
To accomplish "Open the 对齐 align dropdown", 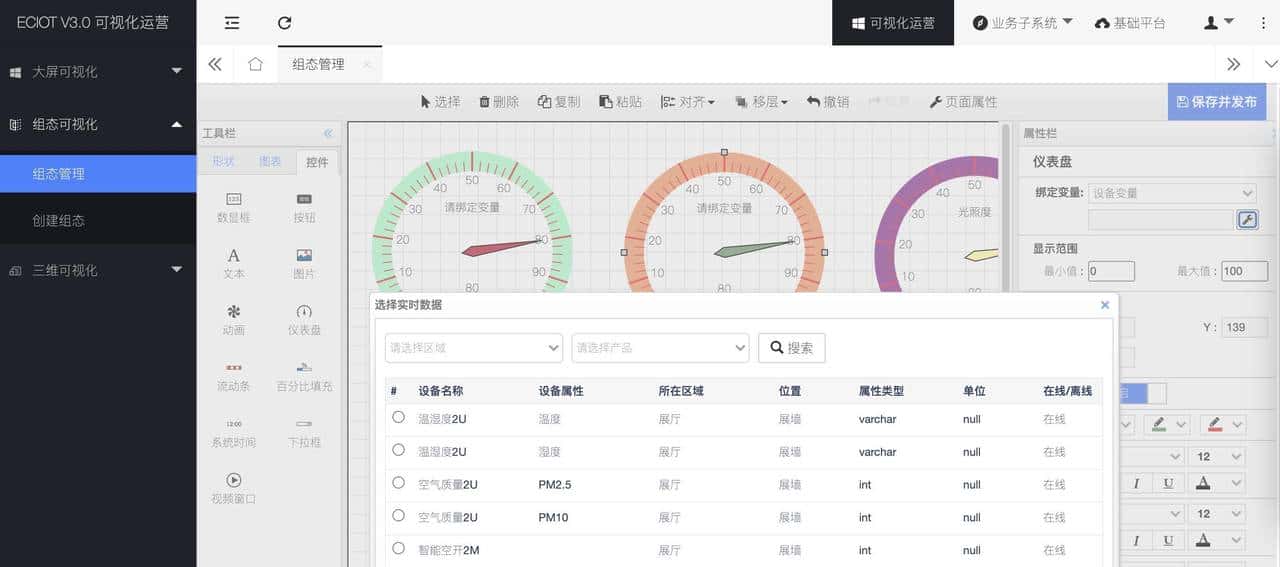I will coord(687,102).
